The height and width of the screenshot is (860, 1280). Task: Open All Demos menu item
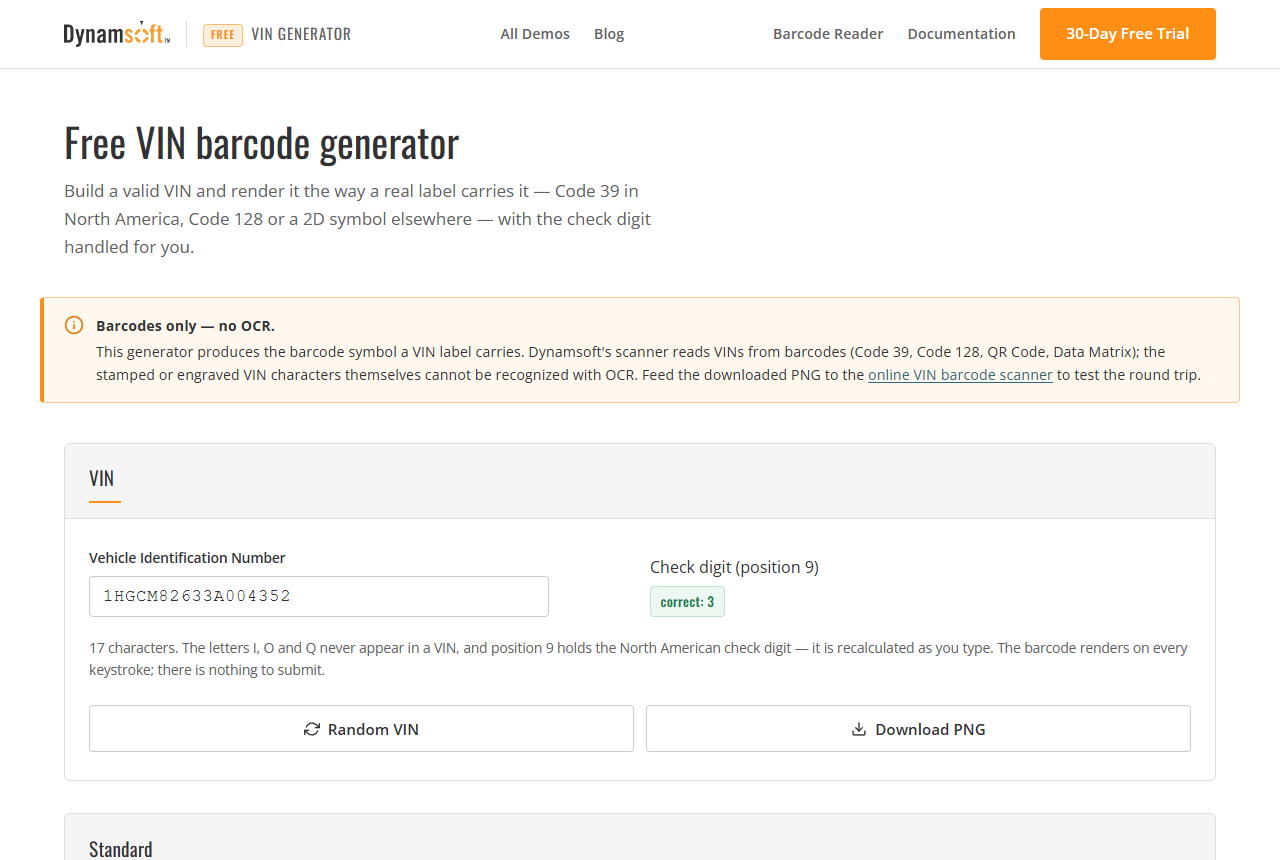[x=535, y=34]
